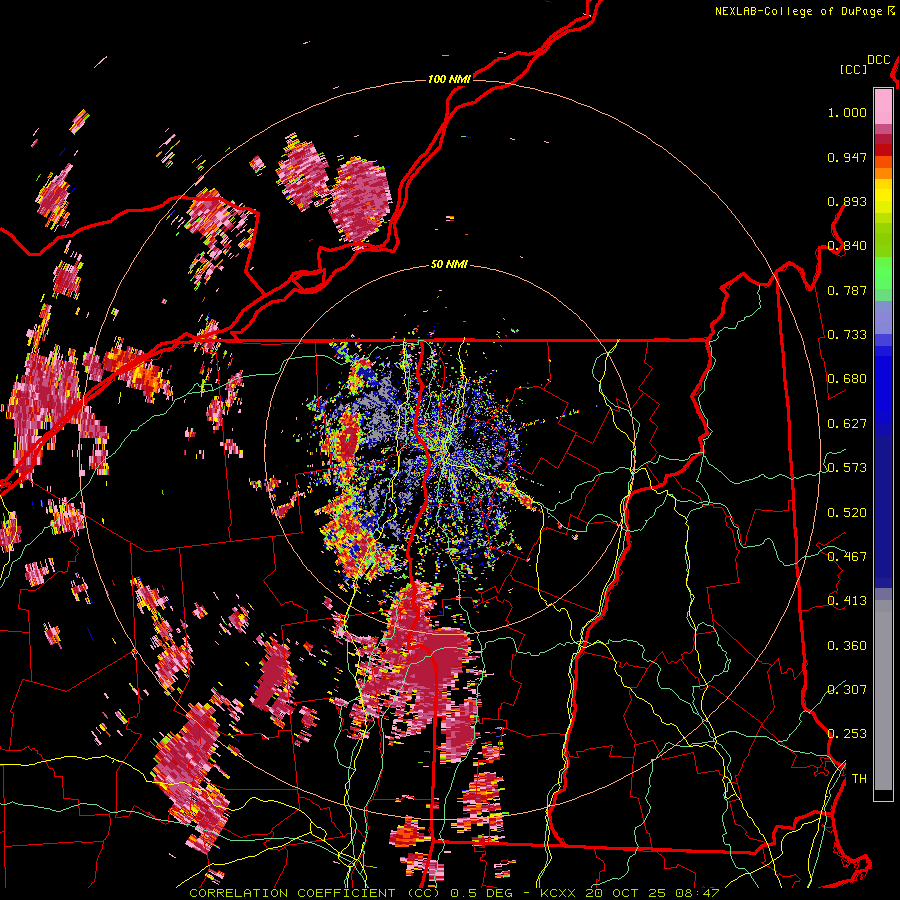Click the yellow segment of the color bar

(x=883, y=197)
